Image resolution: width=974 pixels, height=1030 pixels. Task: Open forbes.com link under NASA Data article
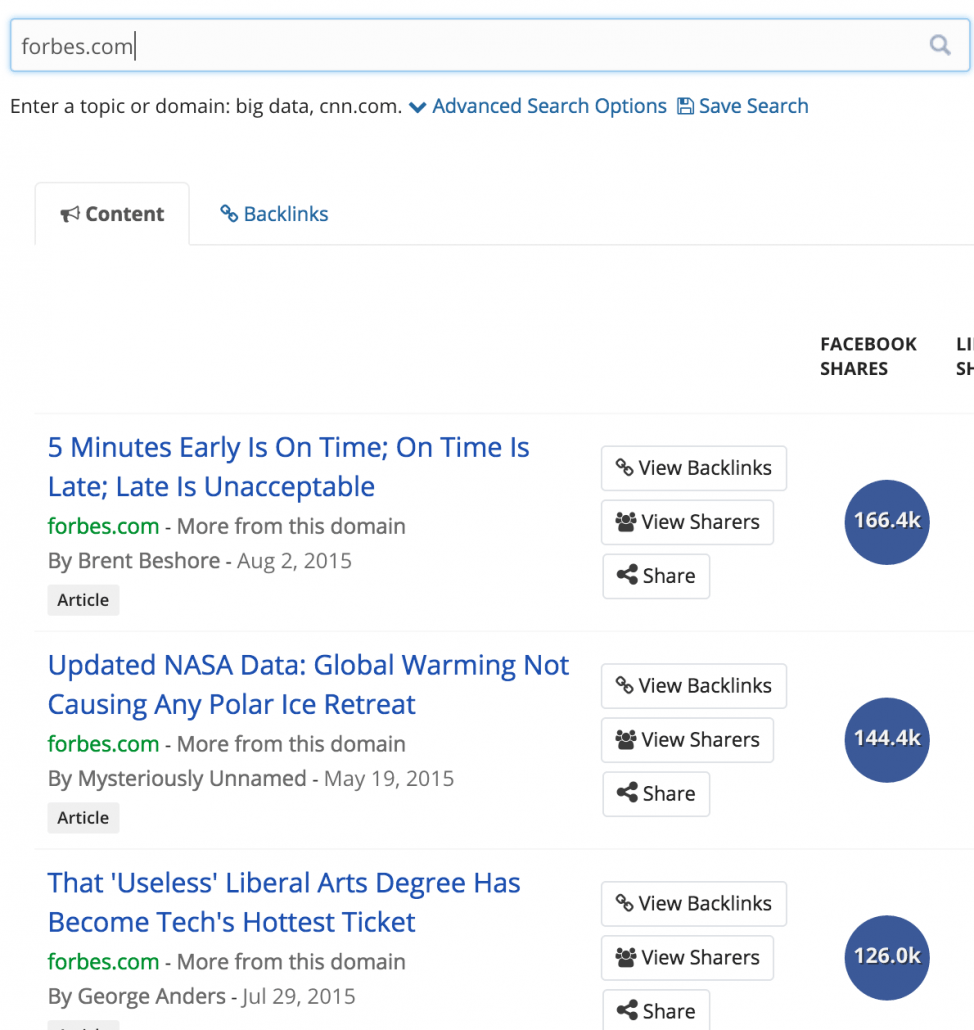(103, 744)
